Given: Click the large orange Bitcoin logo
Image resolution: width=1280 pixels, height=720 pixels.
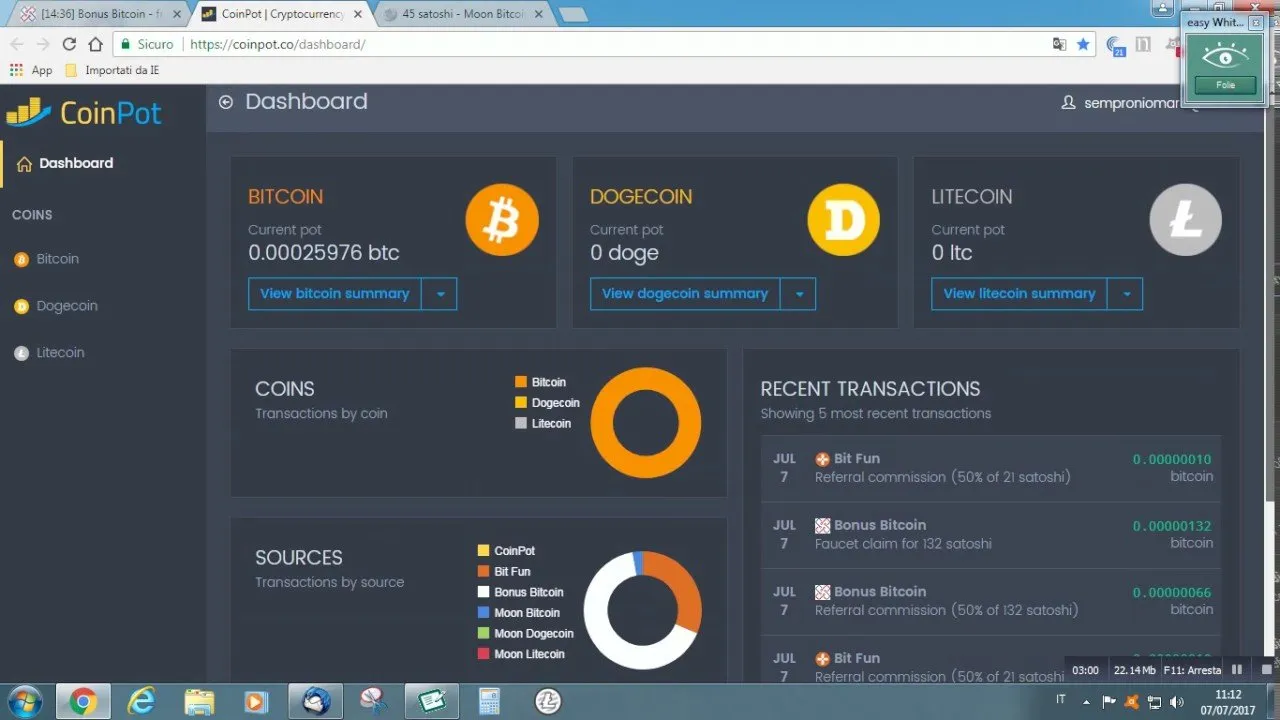Looking at the screenshot, I should (x=502, y=222).
